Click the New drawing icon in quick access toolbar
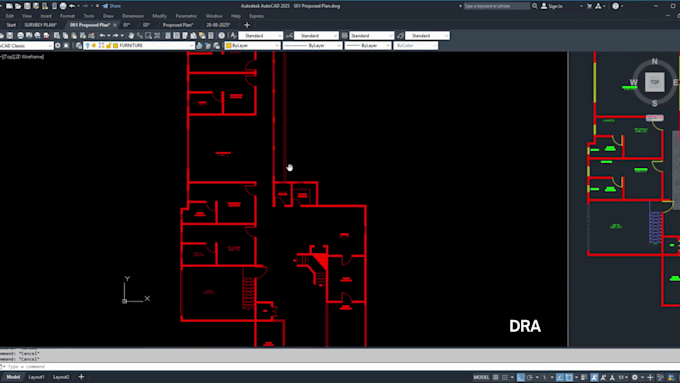The height and width of the screenshot is (383, 680). [x=9, y=6]
